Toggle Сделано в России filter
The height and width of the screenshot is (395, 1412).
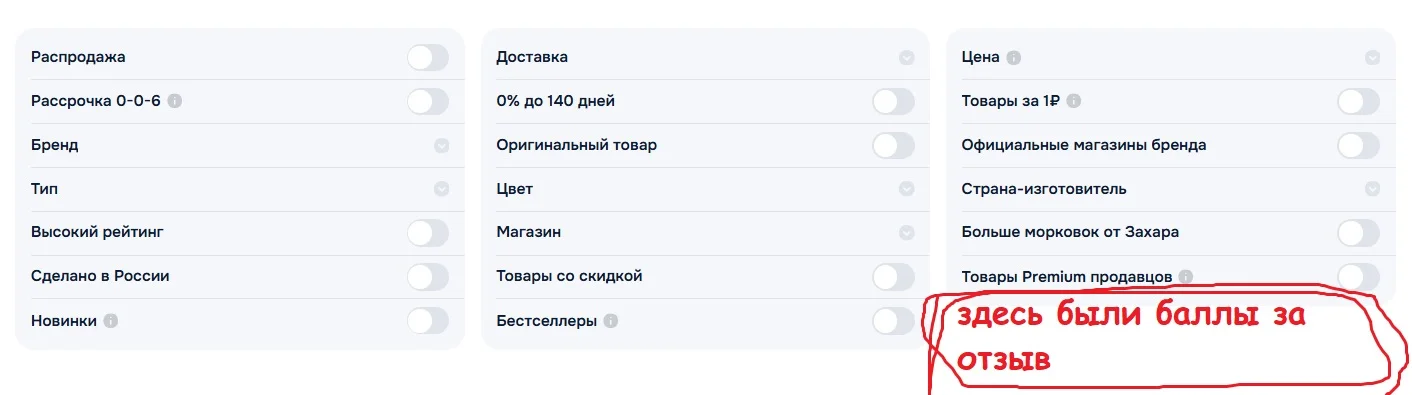428,276
